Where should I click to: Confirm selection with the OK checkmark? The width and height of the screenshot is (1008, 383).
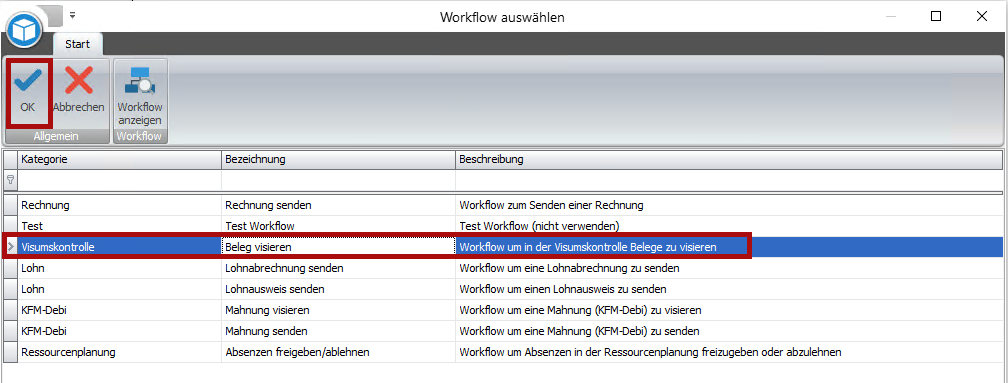pos(28,91)
